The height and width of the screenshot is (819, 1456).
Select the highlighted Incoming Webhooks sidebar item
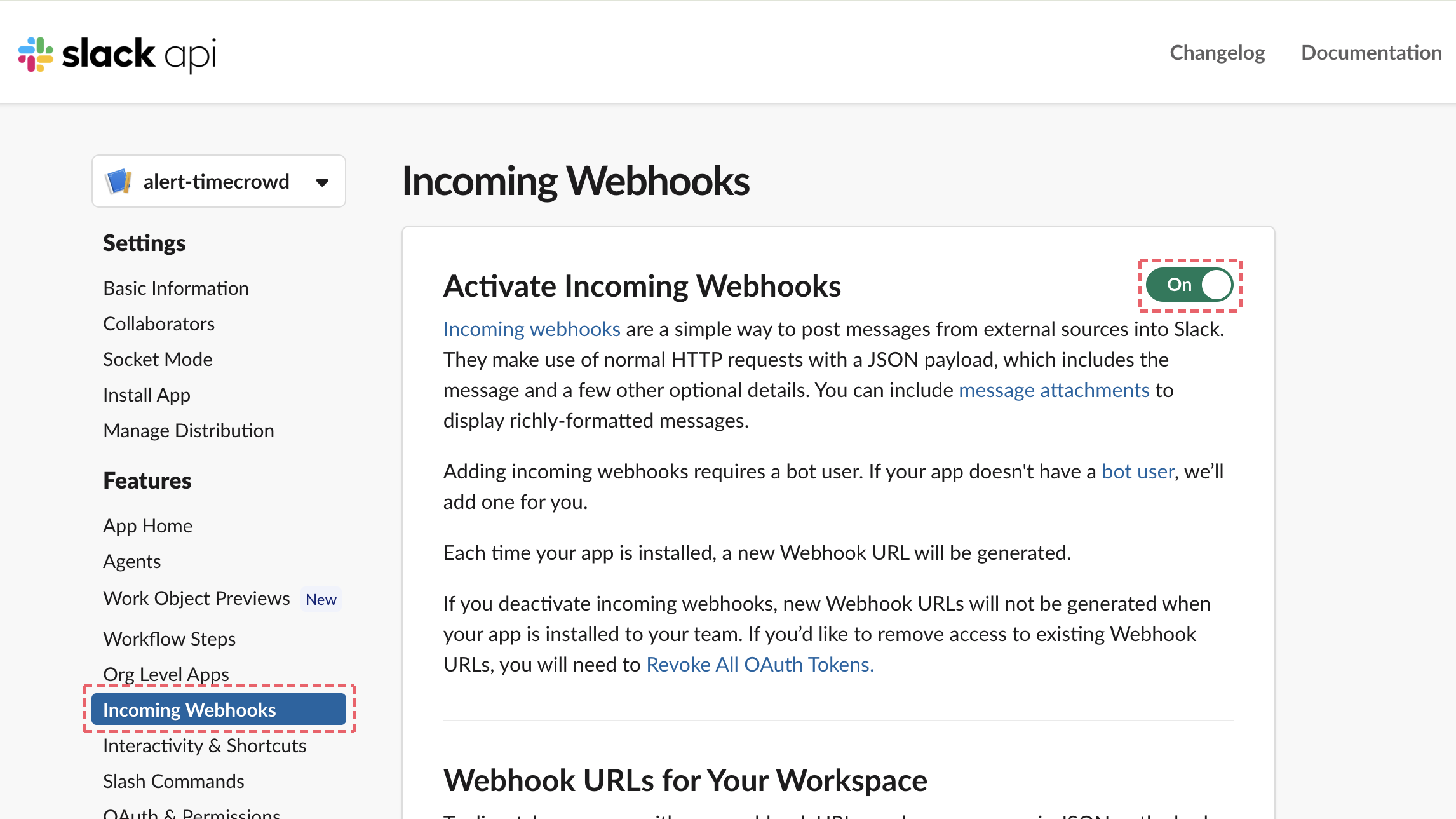coord(219,709)
